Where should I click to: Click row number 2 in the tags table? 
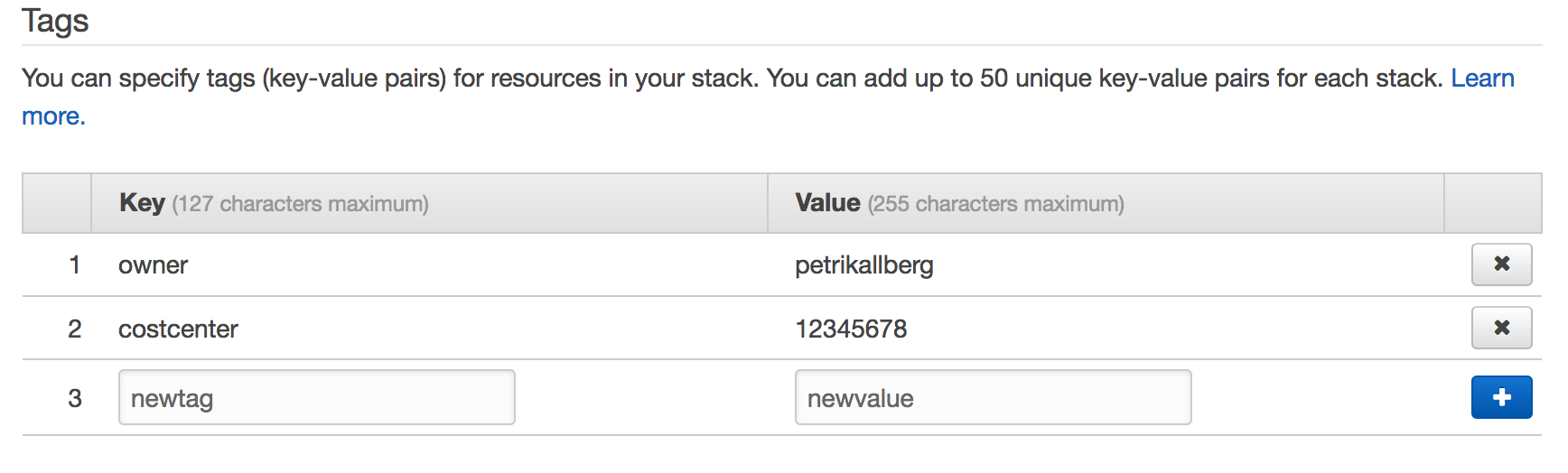point(74,329)
